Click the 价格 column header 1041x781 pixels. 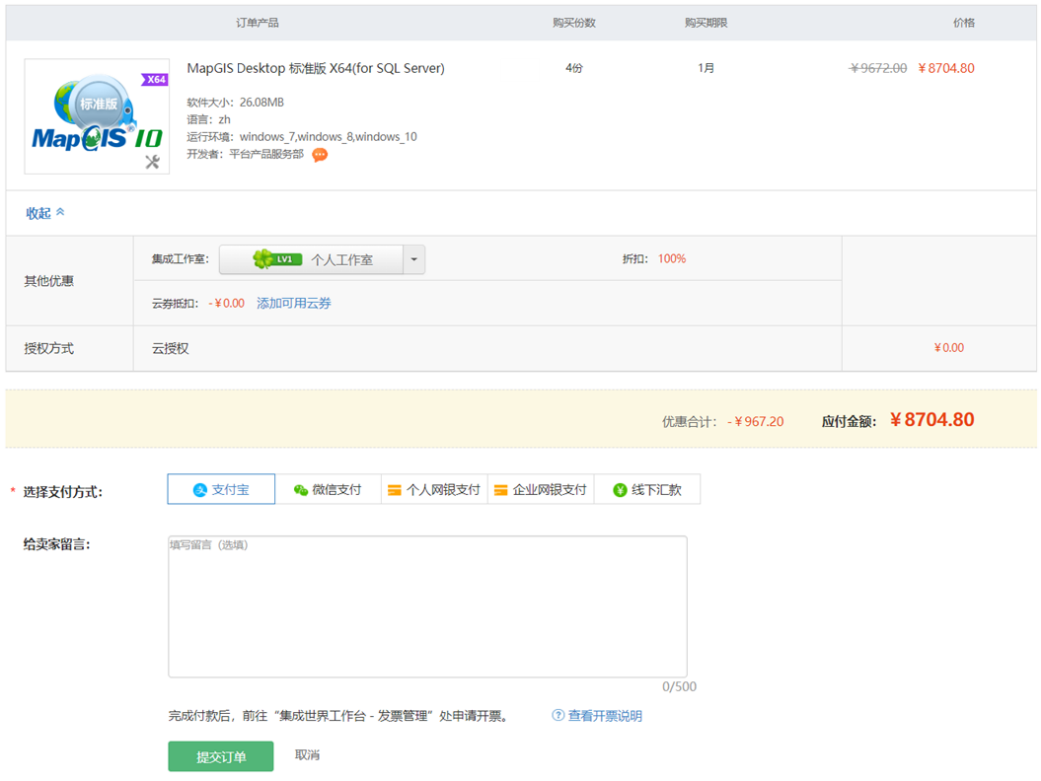tap(964, 23)
